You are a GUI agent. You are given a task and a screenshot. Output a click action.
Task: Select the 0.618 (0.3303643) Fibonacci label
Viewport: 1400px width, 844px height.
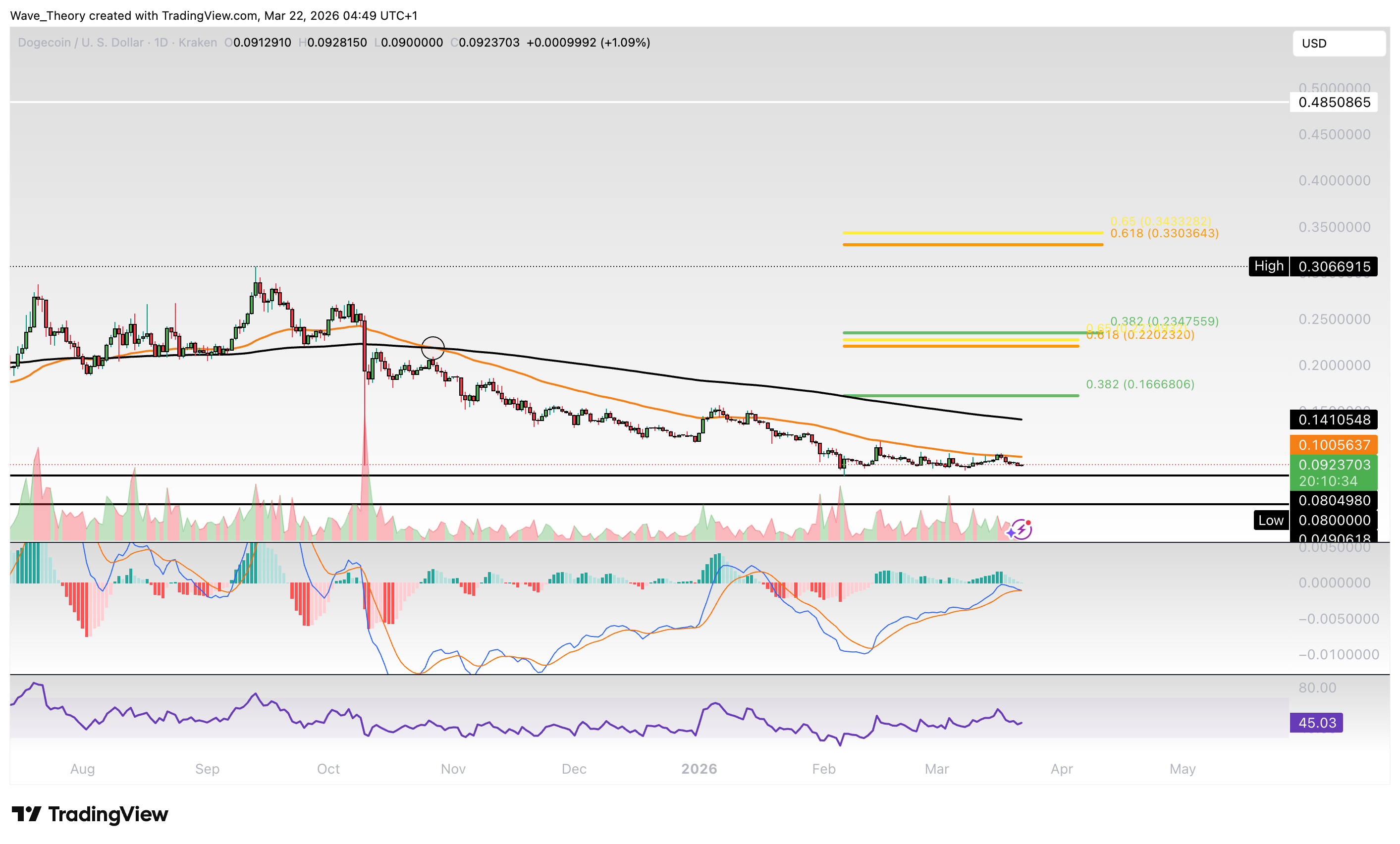1164,233
